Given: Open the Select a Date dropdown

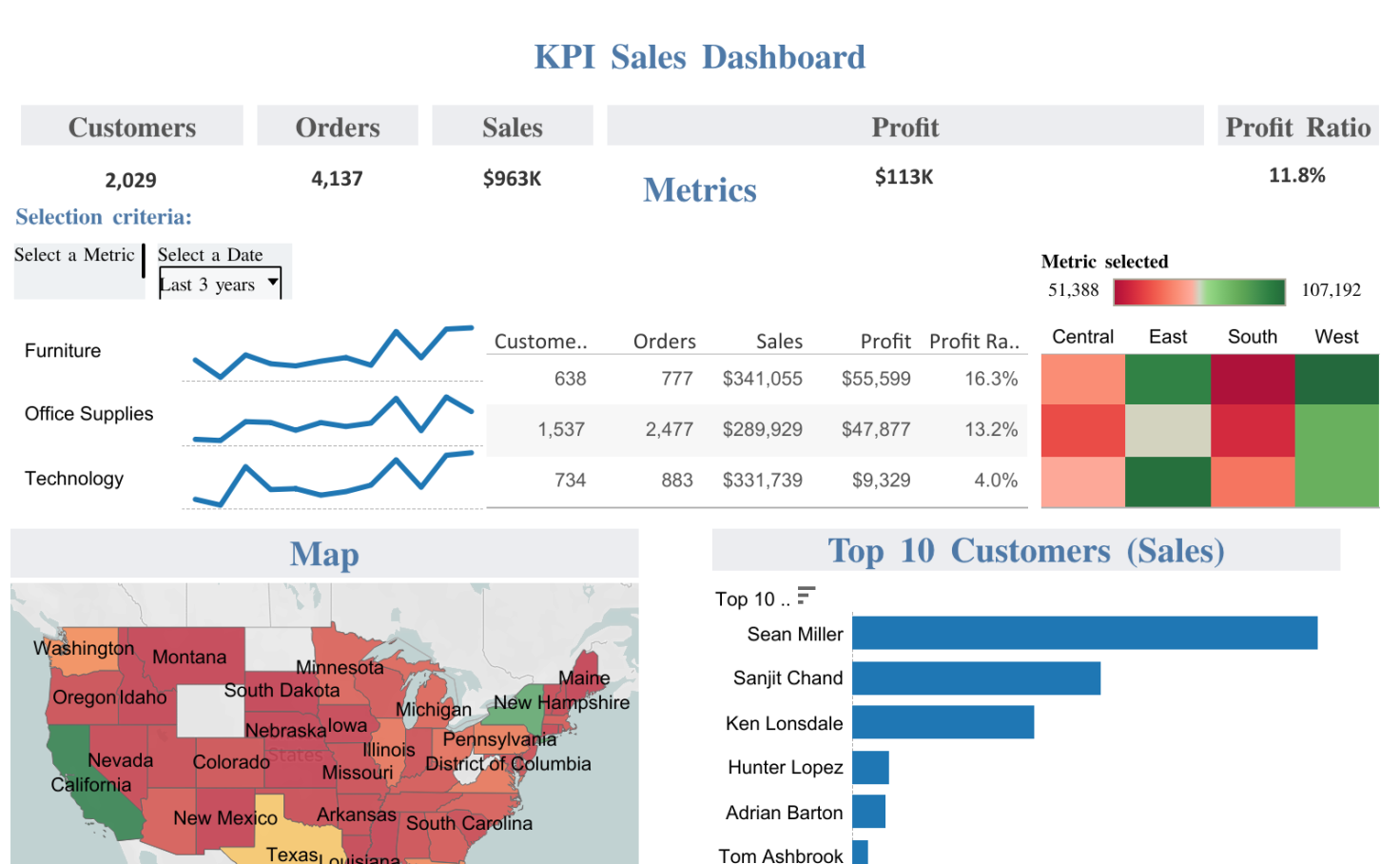Looking at the screenshot, I should click(220, 283).
